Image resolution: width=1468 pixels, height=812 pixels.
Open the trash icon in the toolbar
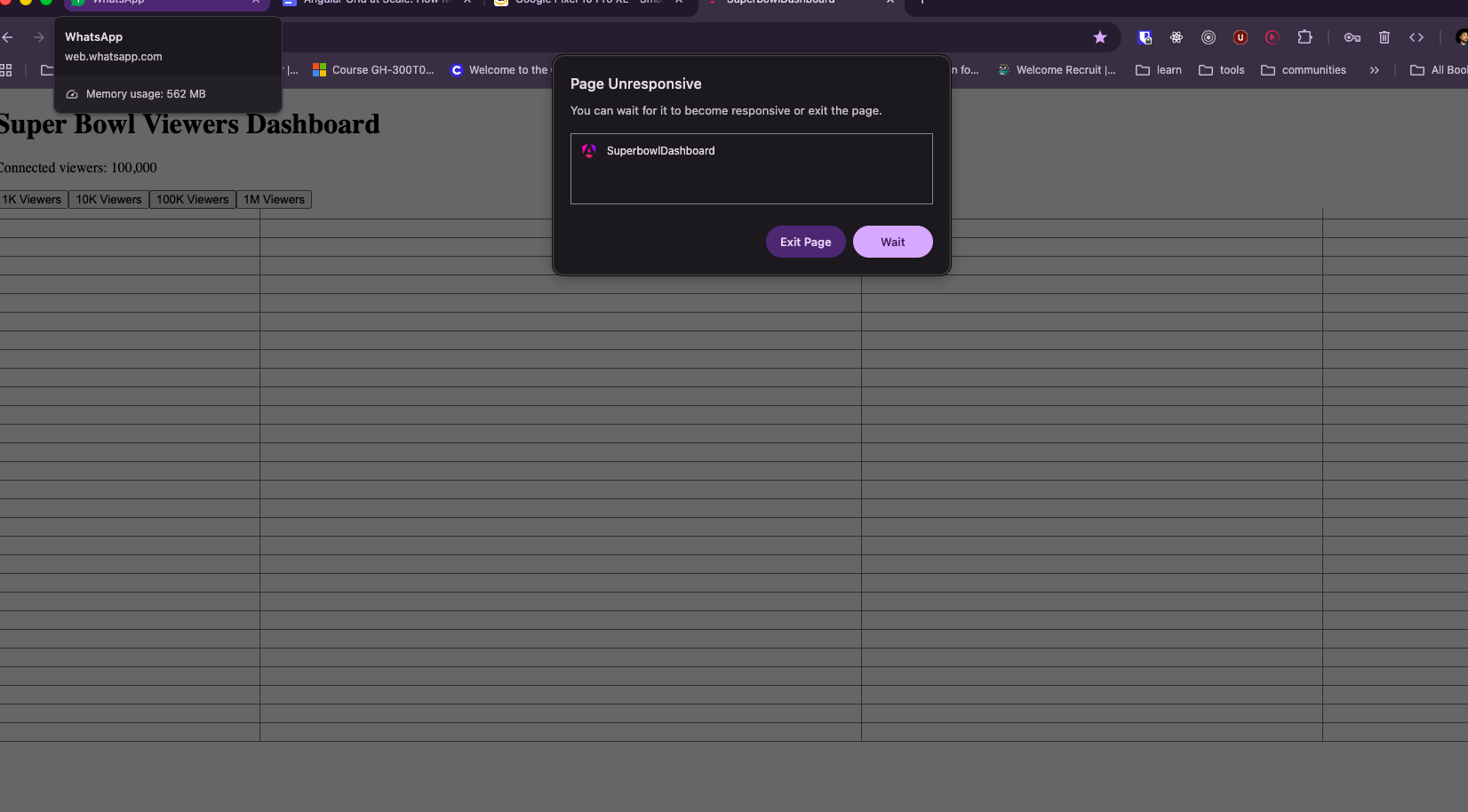1384,37
